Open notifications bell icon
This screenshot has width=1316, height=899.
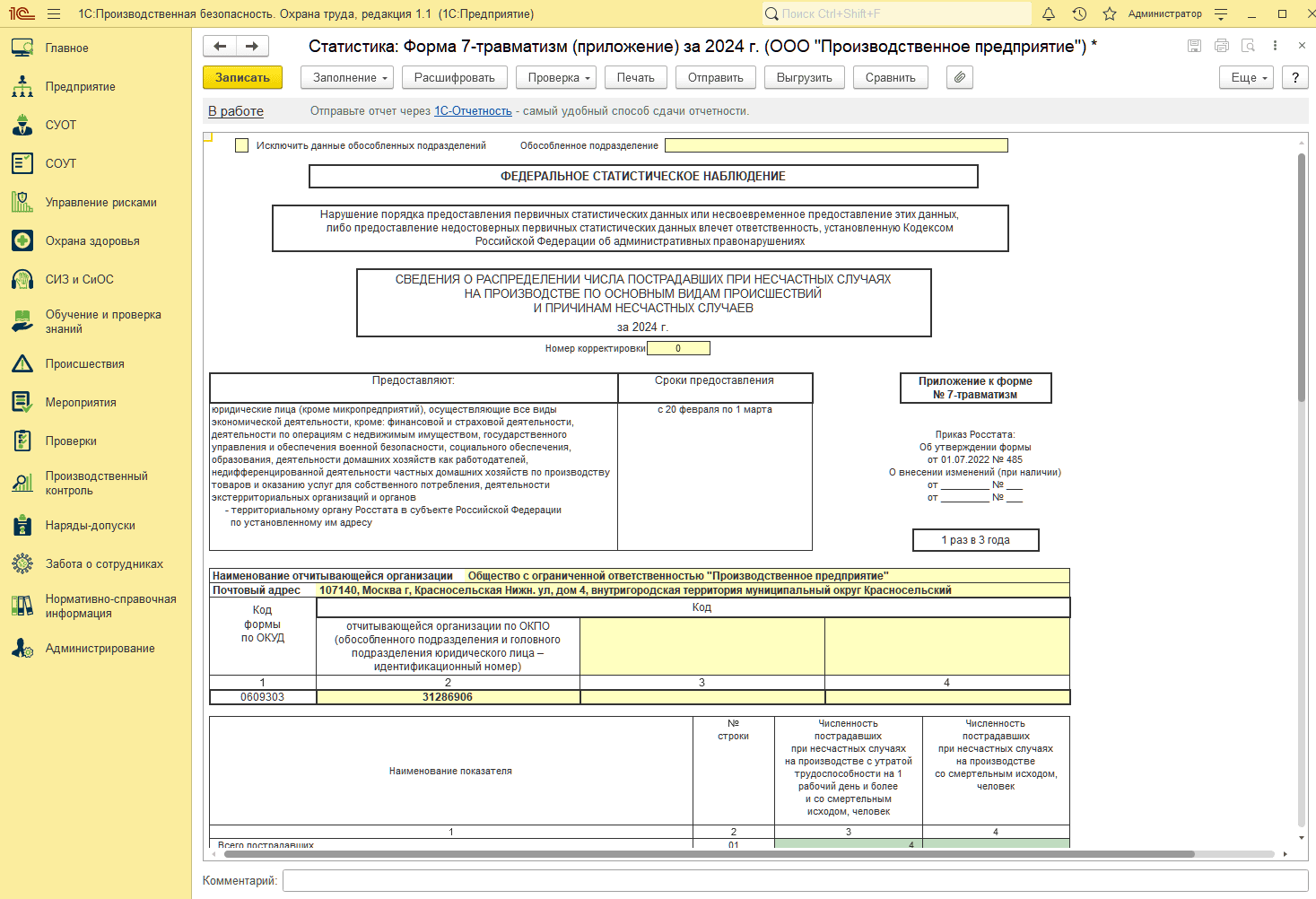pos(1049,14)
